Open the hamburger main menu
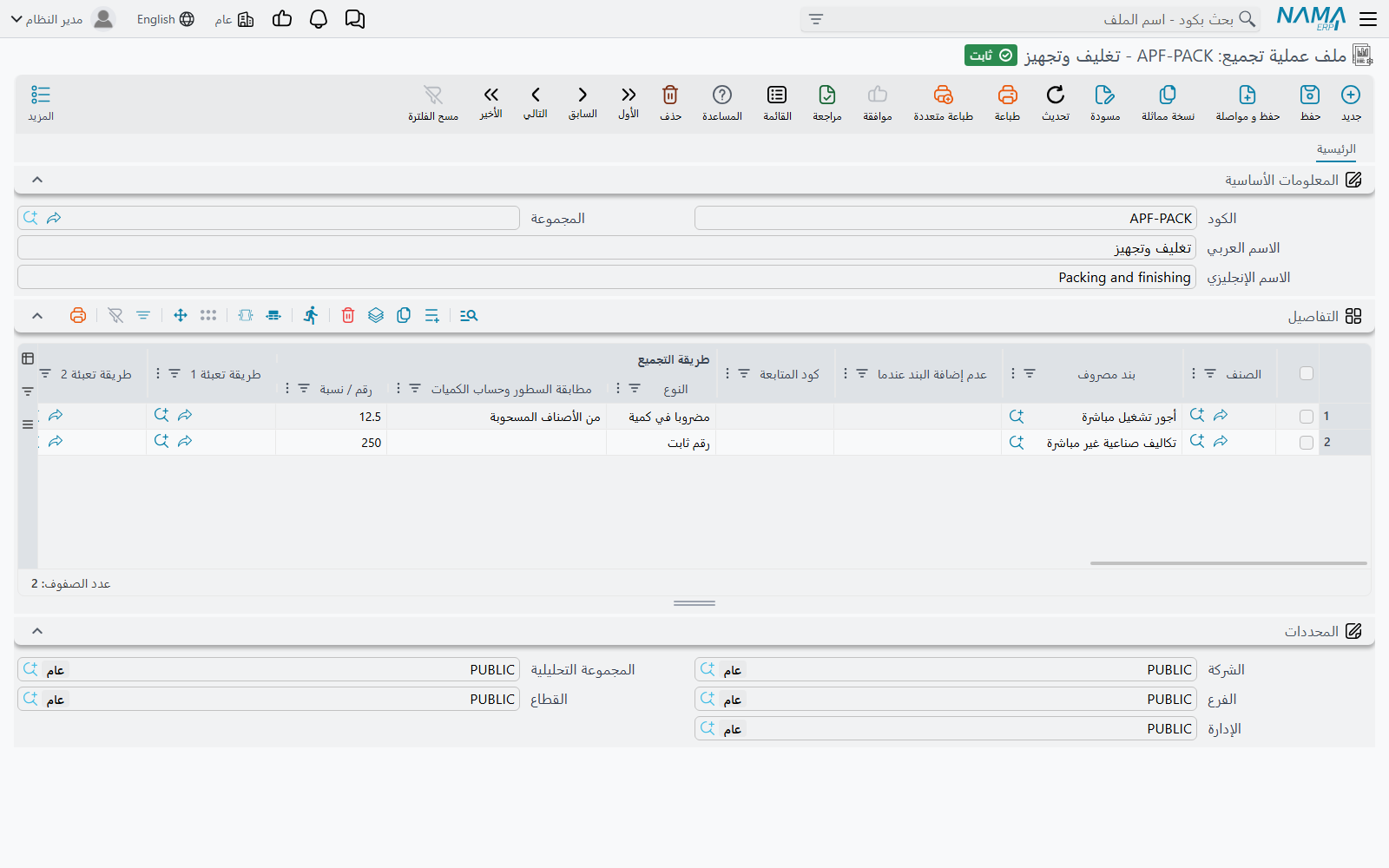 [x=1368, y=19]
